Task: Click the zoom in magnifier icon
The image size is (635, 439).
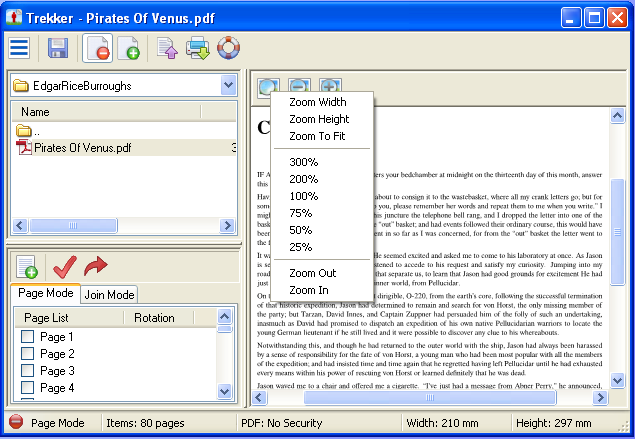Action: coord(330,85)
